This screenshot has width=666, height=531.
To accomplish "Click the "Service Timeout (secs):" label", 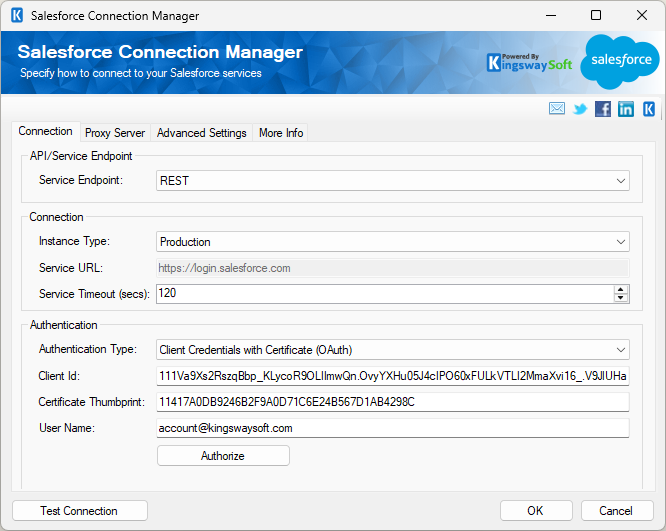I will 94,294.
